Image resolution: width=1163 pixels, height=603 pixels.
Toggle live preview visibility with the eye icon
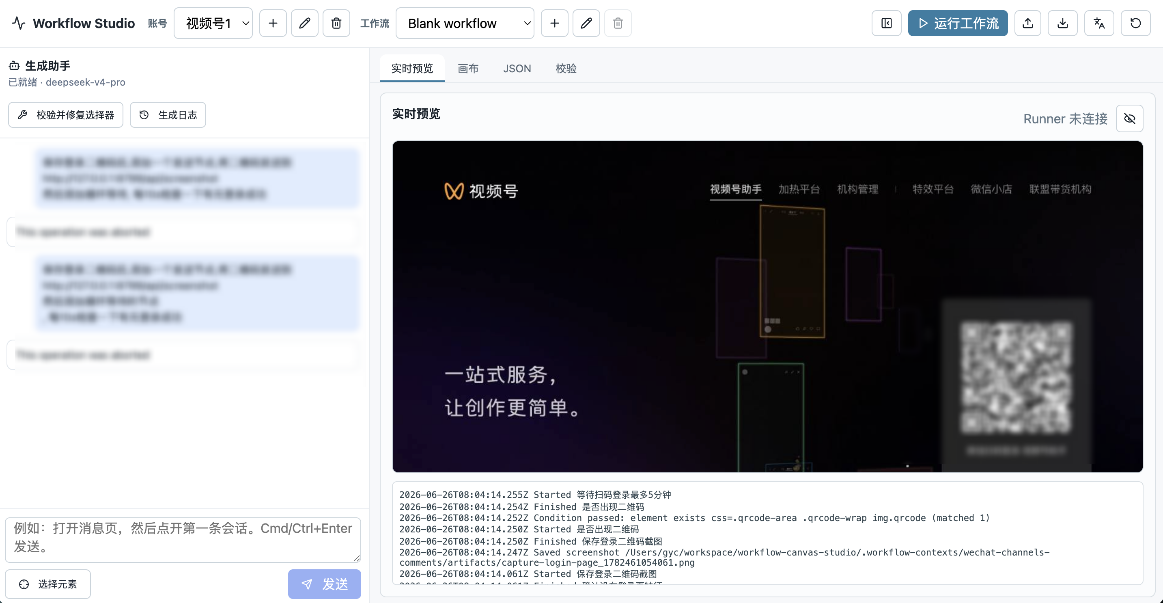point(1130,119)
